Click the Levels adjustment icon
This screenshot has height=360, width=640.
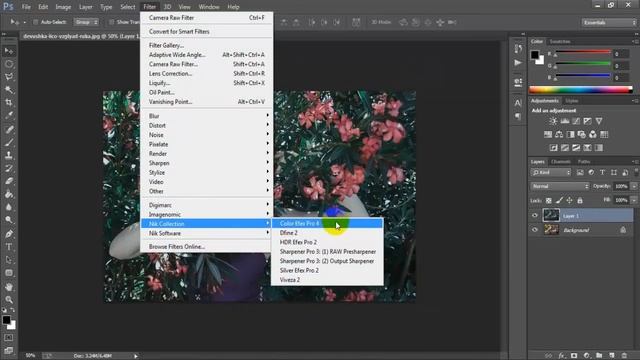click(x=565, y=121)
